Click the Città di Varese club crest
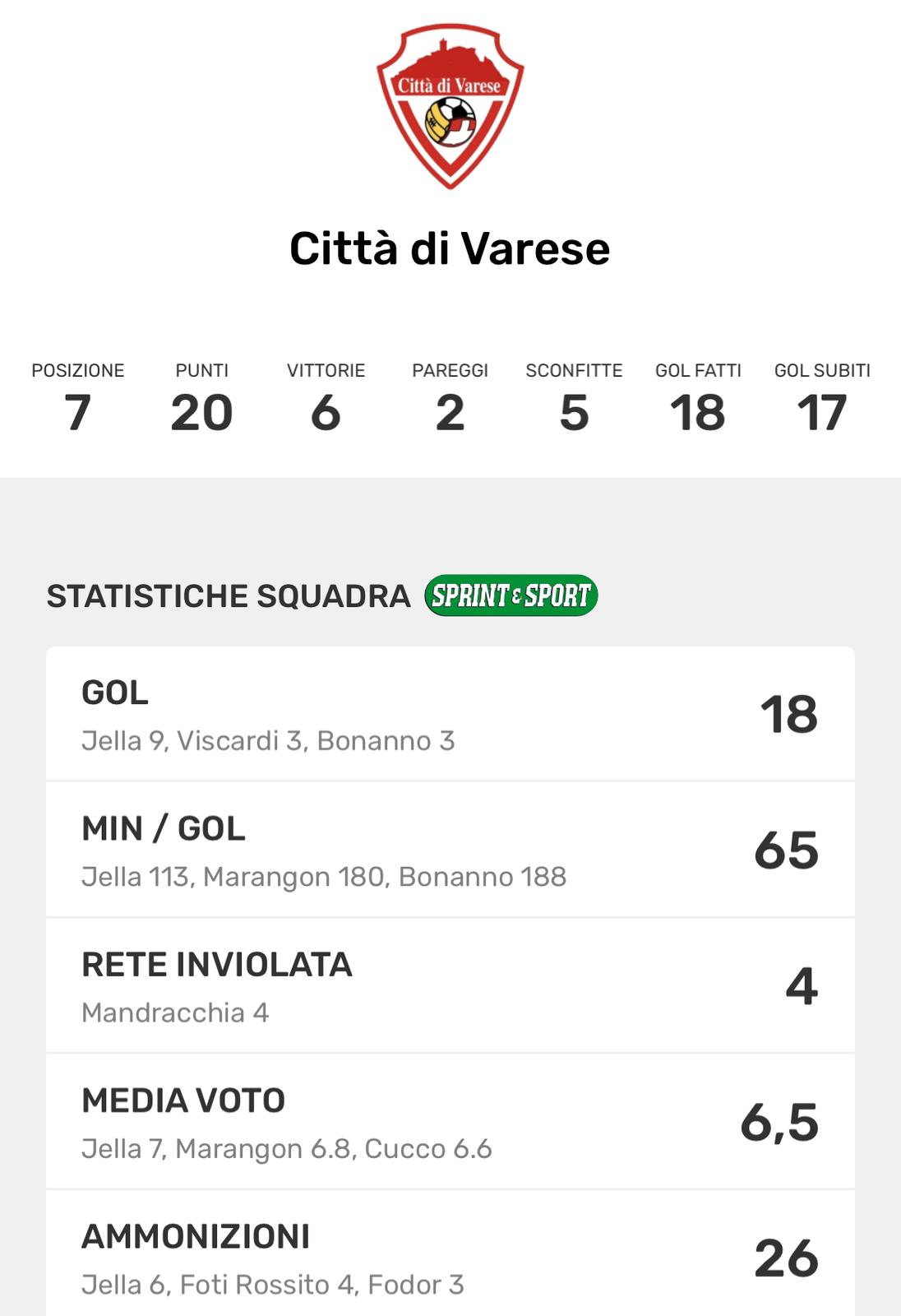Viewport: 901px width, 1316px height. click(450, 106)
